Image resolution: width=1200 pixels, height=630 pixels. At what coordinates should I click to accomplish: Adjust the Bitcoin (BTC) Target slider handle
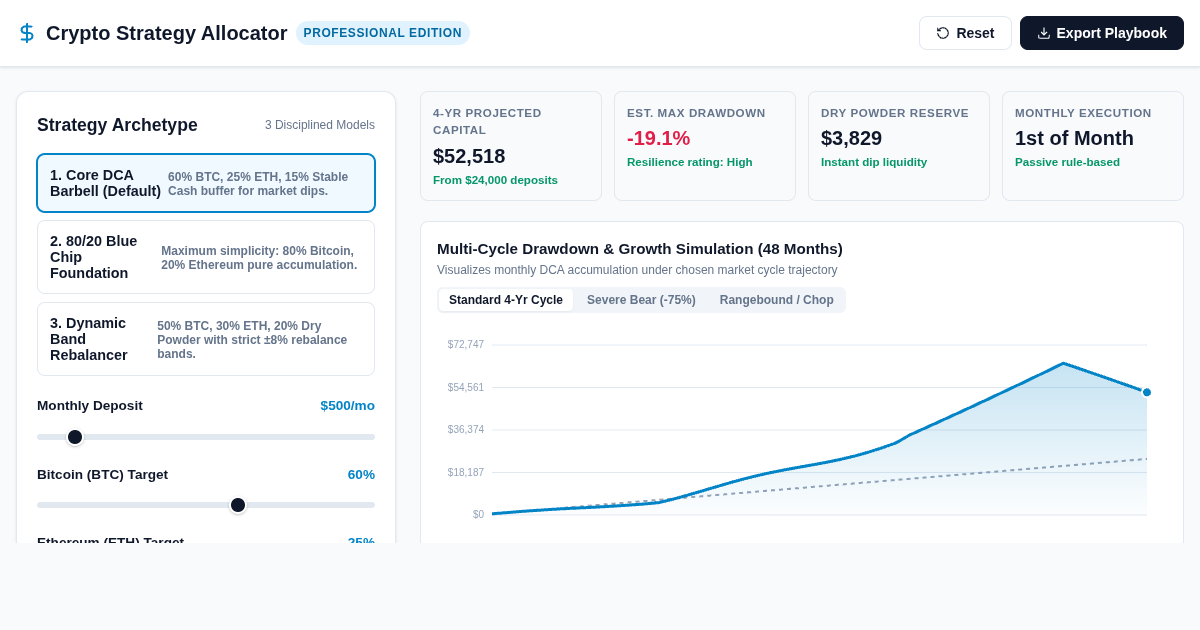[238, 505]
